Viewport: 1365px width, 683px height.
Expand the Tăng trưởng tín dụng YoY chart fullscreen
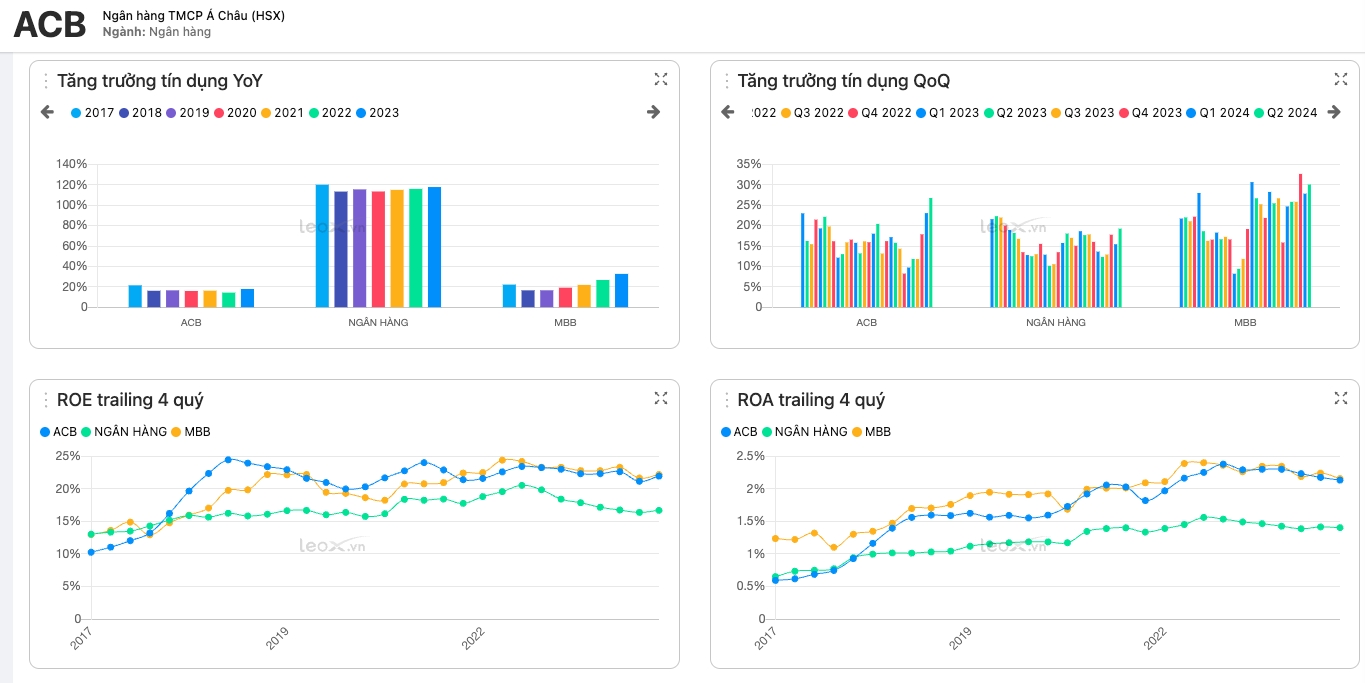pyautogui.click(x=660, y=79)
